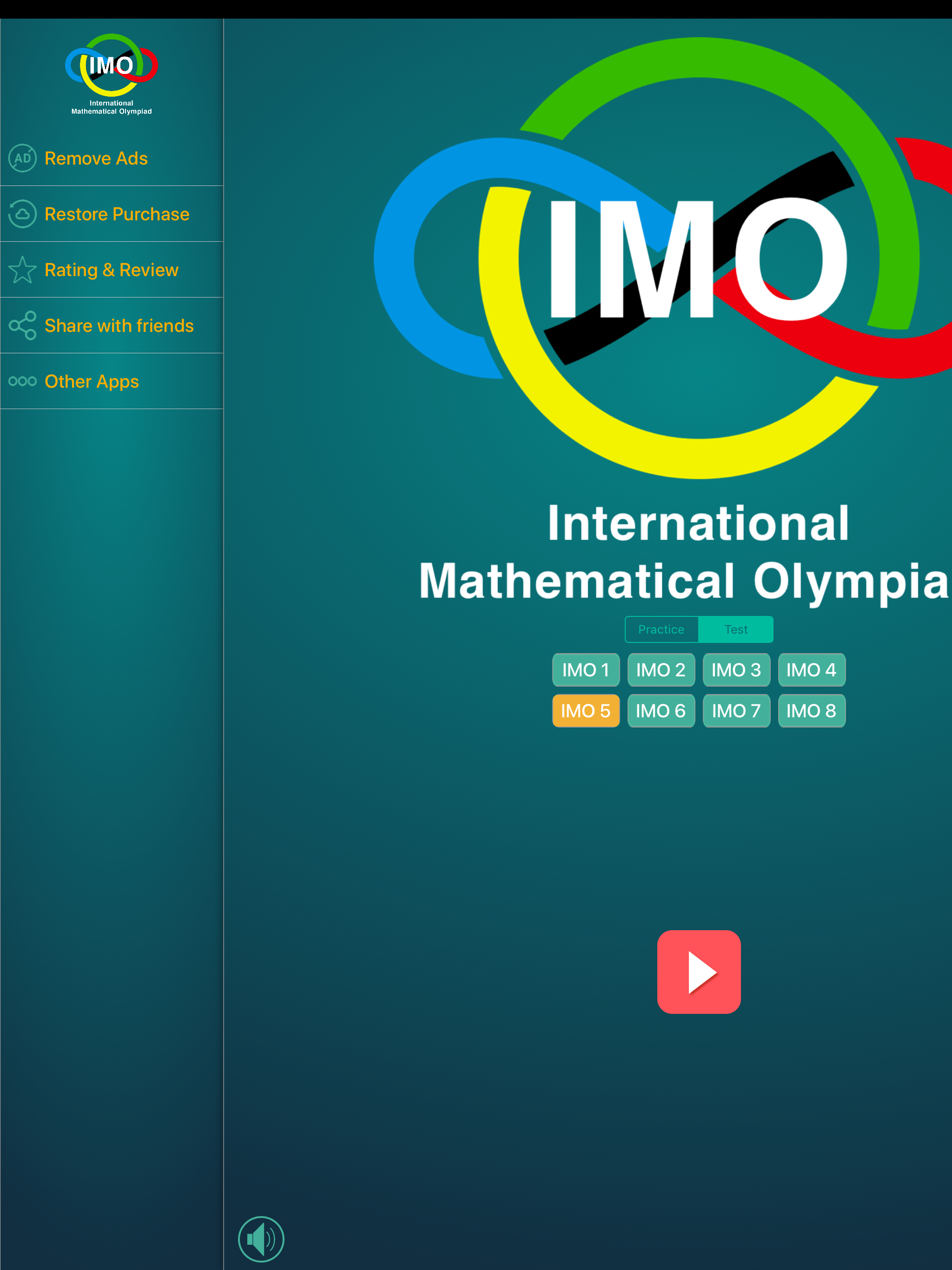Switch to the Practice tab

click(x=661, y=629)
